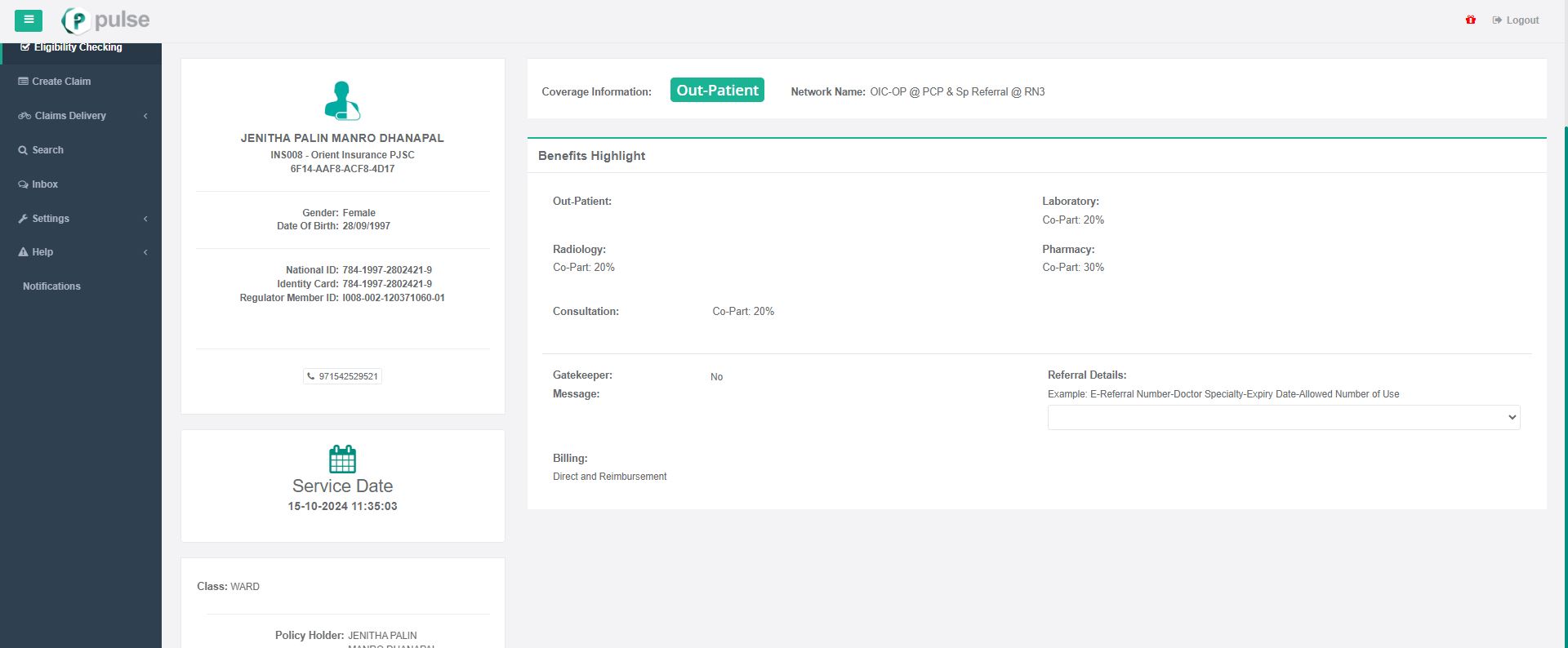Open Notifications in the sidebar
This screenshot has height=648, width=1568.
[x=51, y=286]
